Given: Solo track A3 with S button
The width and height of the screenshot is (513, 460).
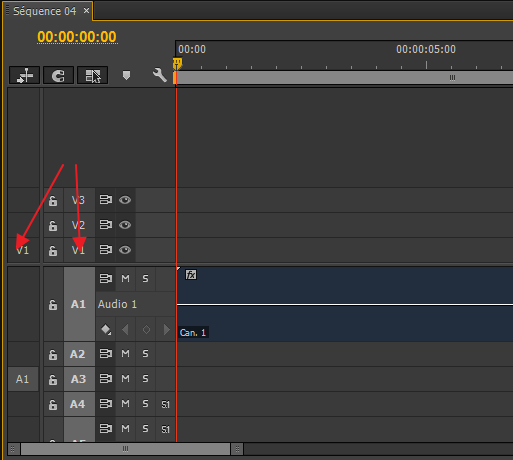Looking at the screenshot, I should (145, 379).
